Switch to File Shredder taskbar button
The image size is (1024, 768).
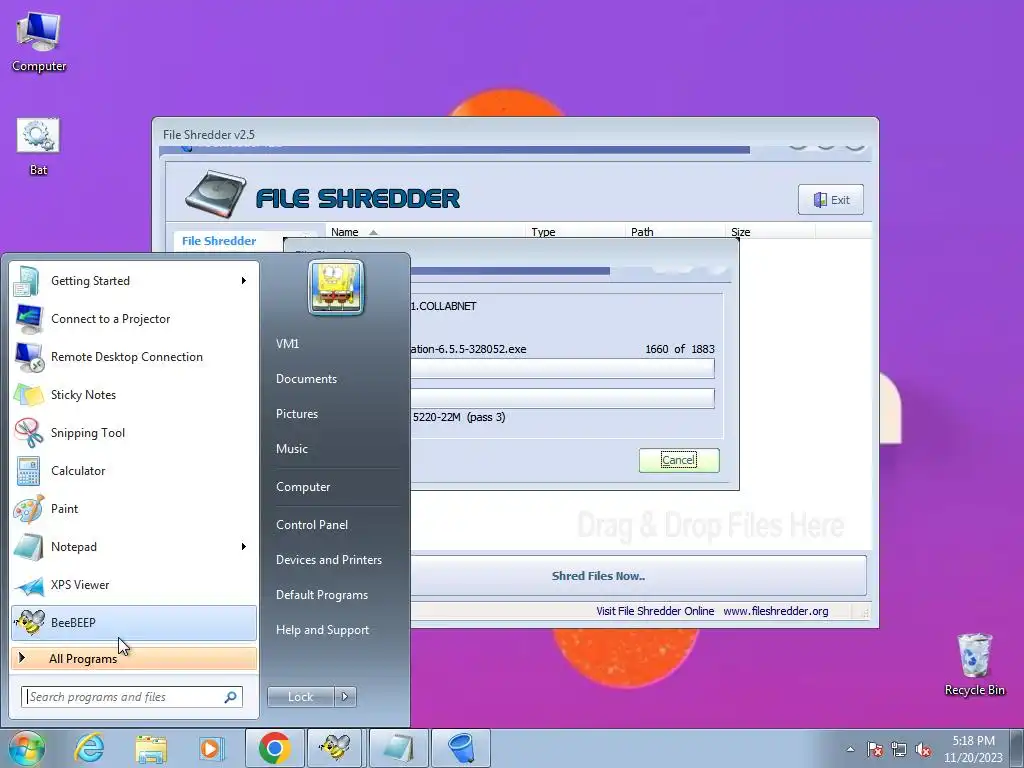[461, 748]
